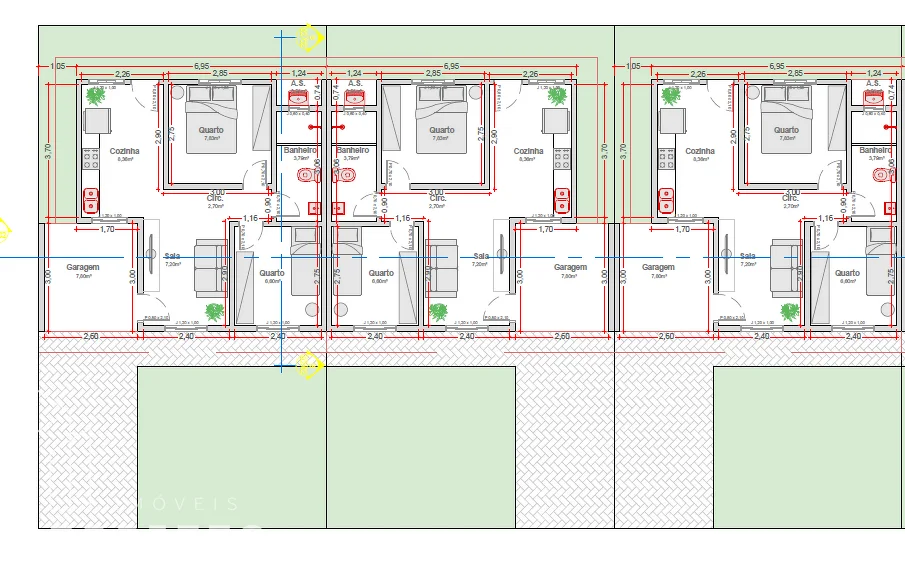Select the yellow section marker at bottom
Viewport: 905px width, 570px height.
310,365
